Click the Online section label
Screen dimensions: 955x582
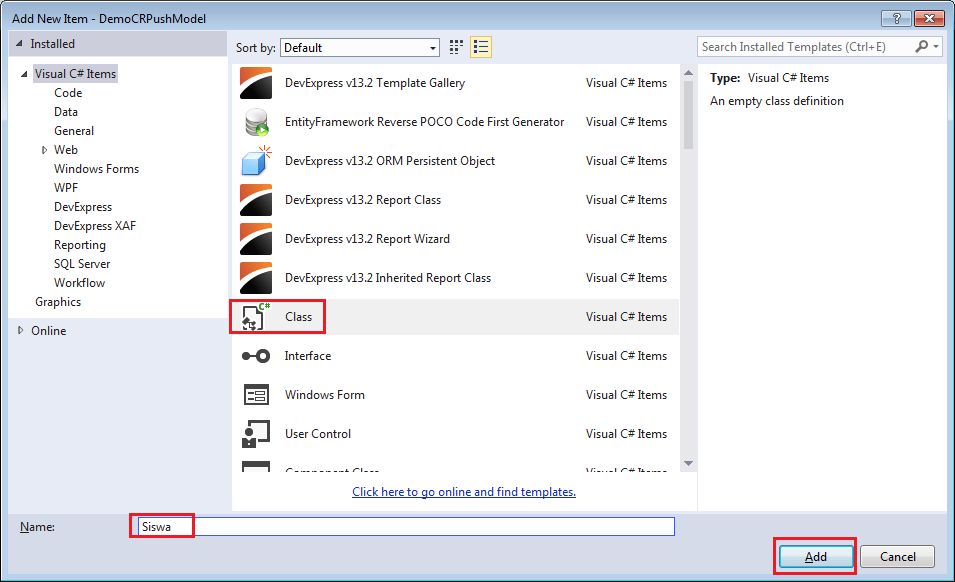pos(49,331)
